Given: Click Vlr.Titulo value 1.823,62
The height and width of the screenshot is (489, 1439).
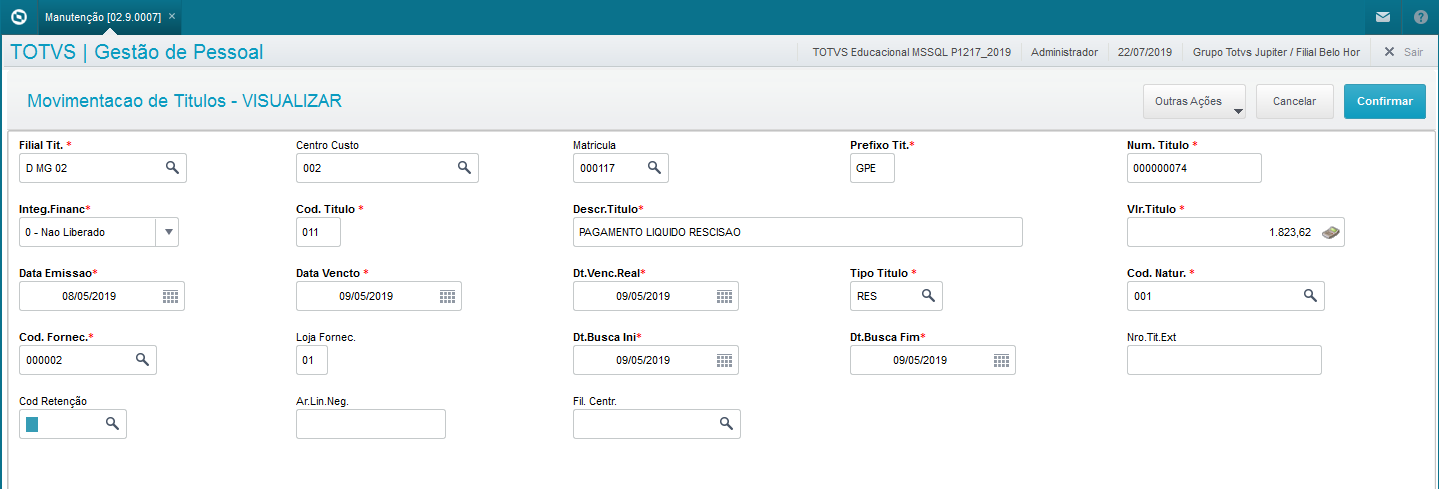Looking at the screenshot, I should coord(1236,232).
